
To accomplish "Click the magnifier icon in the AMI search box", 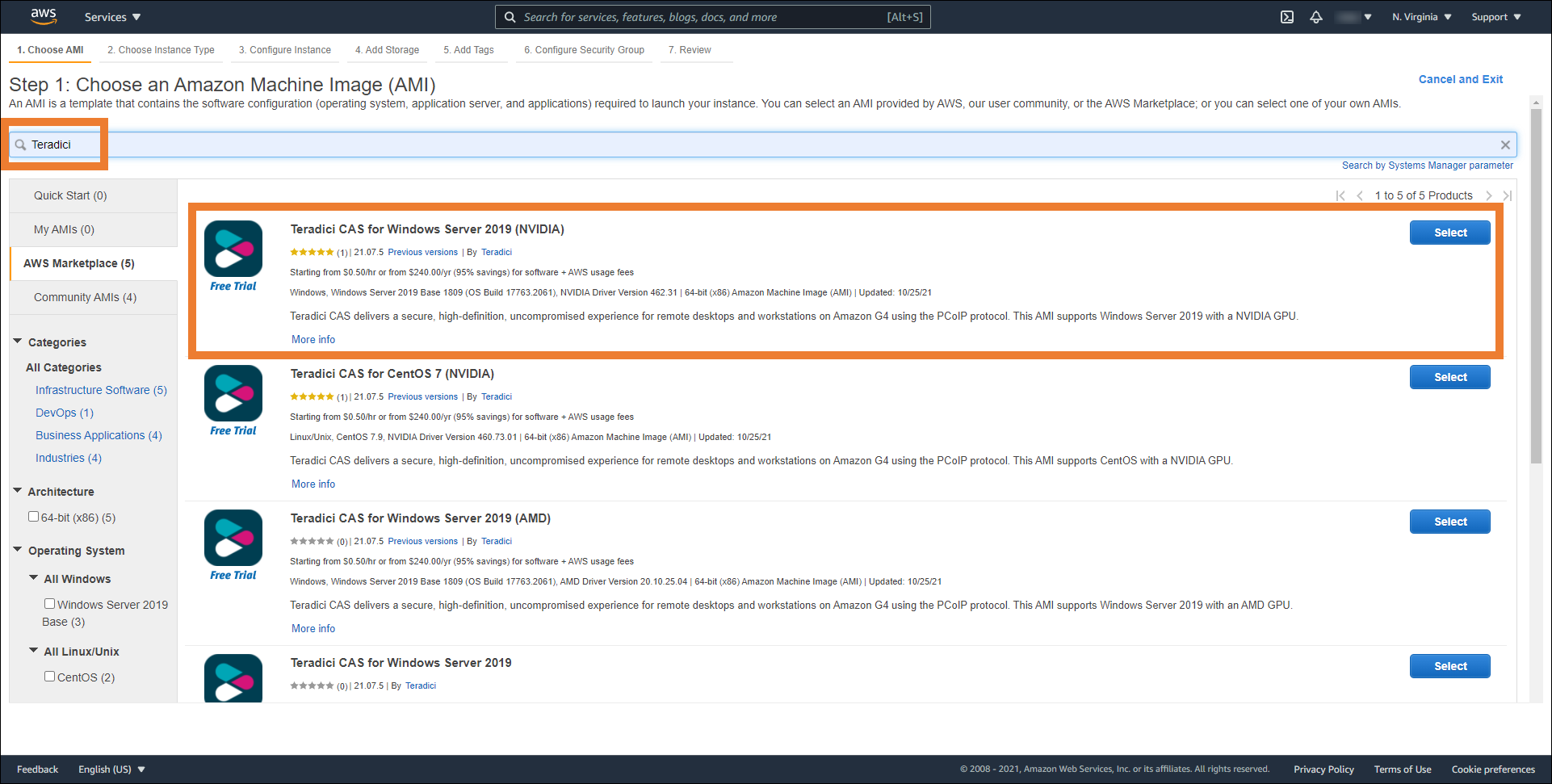I will 21,145.
